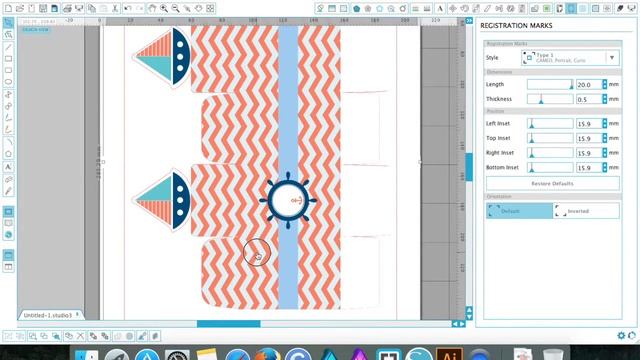Zoom in with the magnifier plus icon

click(164, 8)
